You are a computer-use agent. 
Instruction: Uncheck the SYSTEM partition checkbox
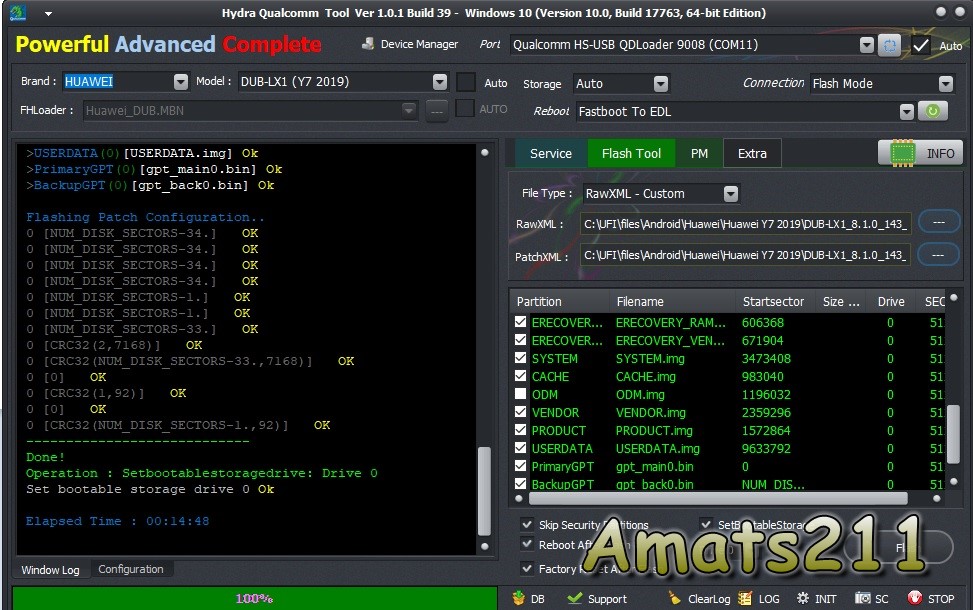click(520, 359)
